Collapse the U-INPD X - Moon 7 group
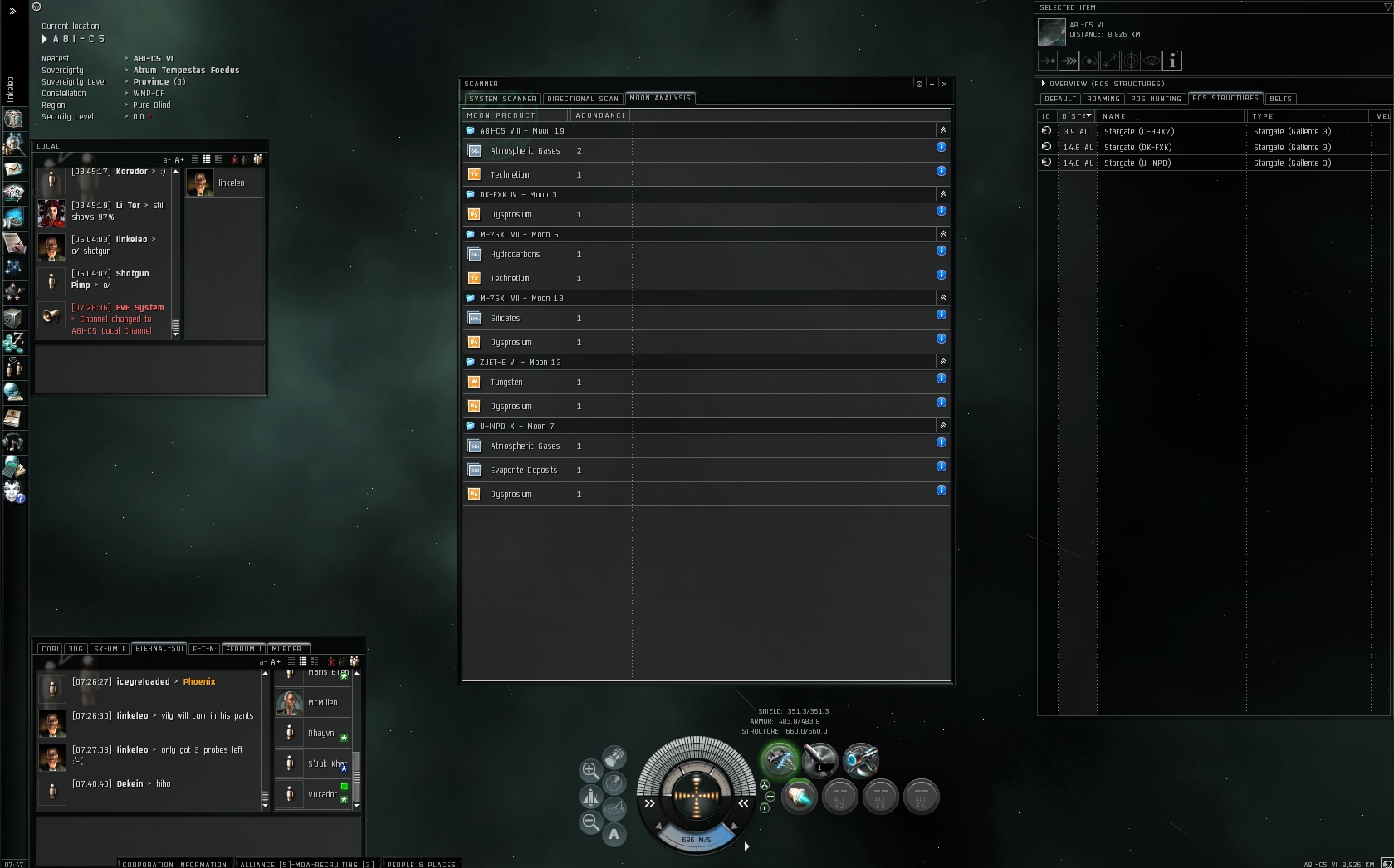Image resolution: width=1394 pixels, height=868 pixels. pyautogui.click(x=943, y=426)
